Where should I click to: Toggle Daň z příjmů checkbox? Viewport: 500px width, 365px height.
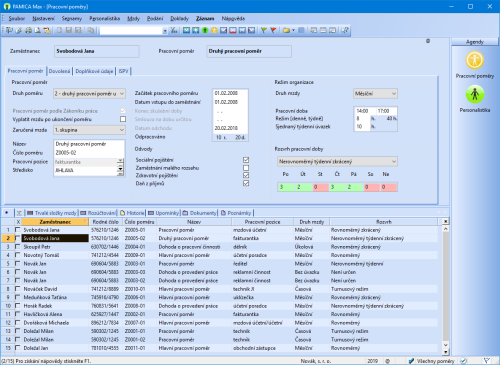[x=246, y=183]
